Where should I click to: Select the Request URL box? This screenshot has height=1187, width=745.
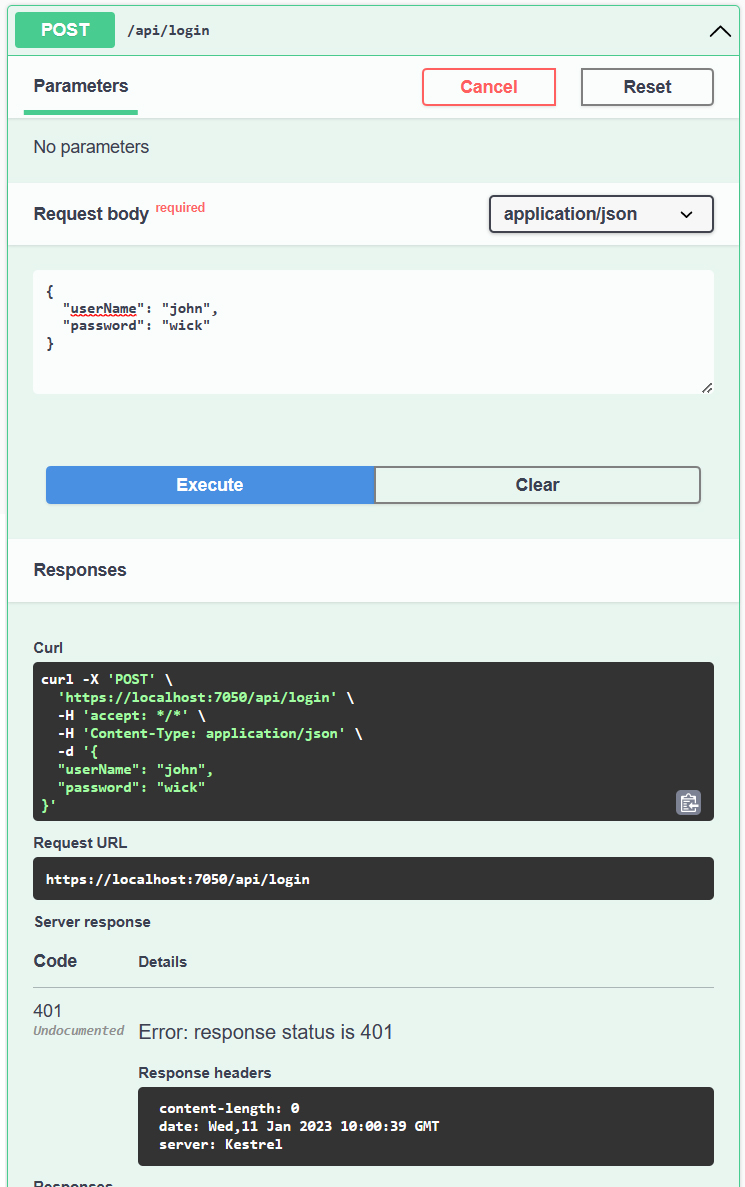click(x=373, y=879)
